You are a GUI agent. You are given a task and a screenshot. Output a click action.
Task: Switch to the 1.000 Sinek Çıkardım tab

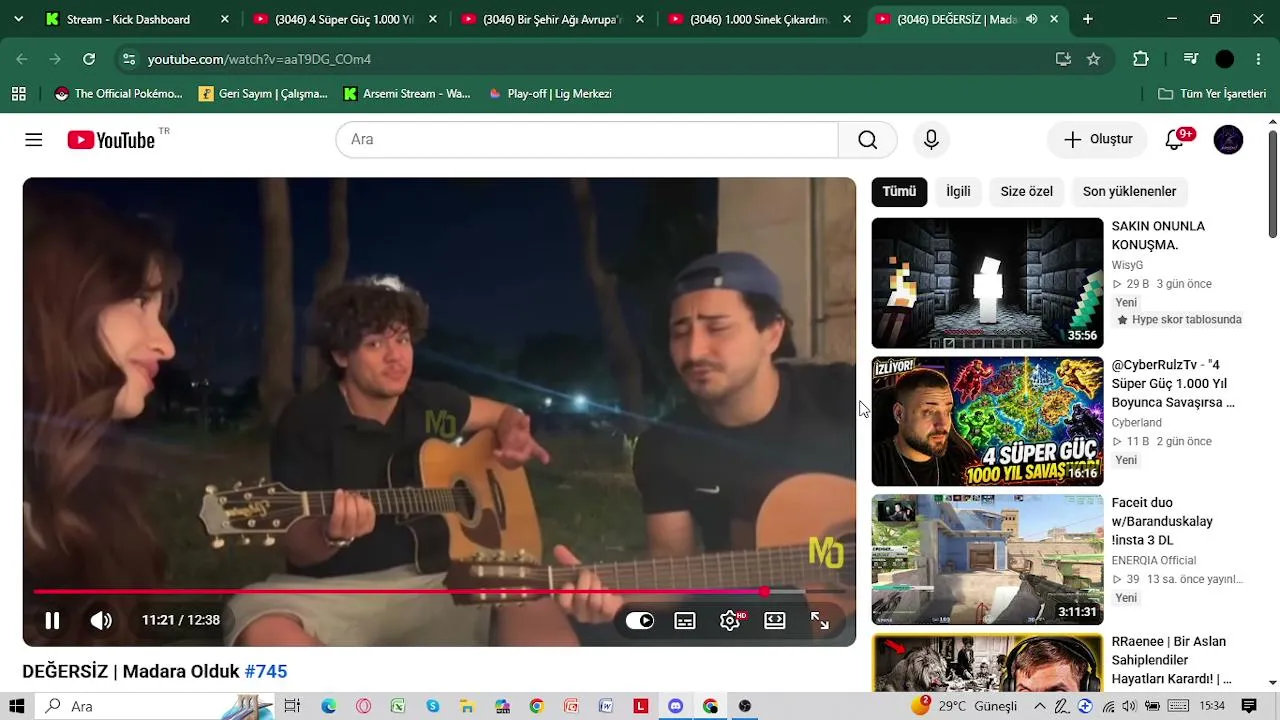pos(760,19)
